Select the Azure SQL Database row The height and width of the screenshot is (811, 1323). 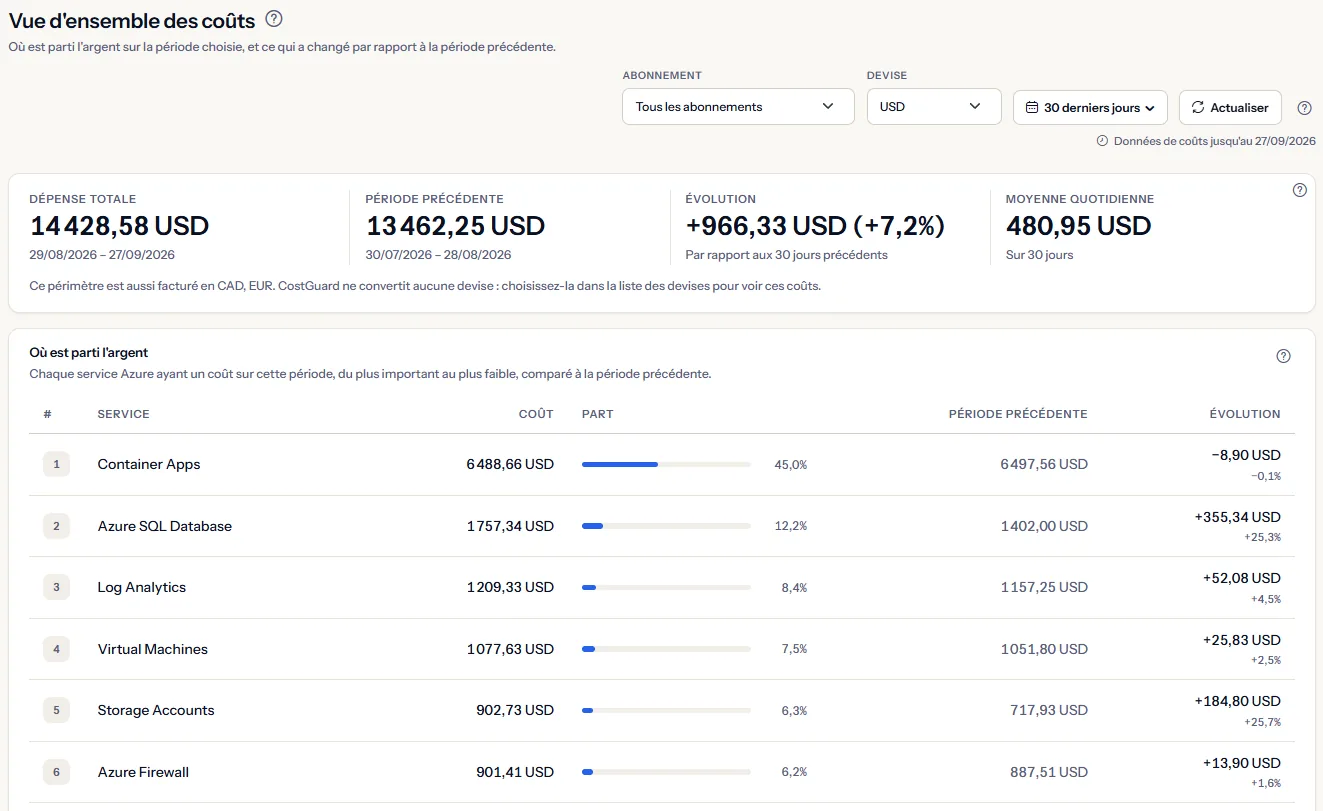click(x=662, y=526)
